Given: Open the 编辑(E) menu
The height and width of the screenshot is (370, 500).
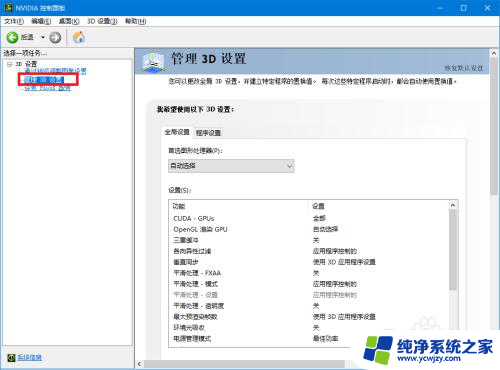Looking at the screenshot, I should 41,21.
